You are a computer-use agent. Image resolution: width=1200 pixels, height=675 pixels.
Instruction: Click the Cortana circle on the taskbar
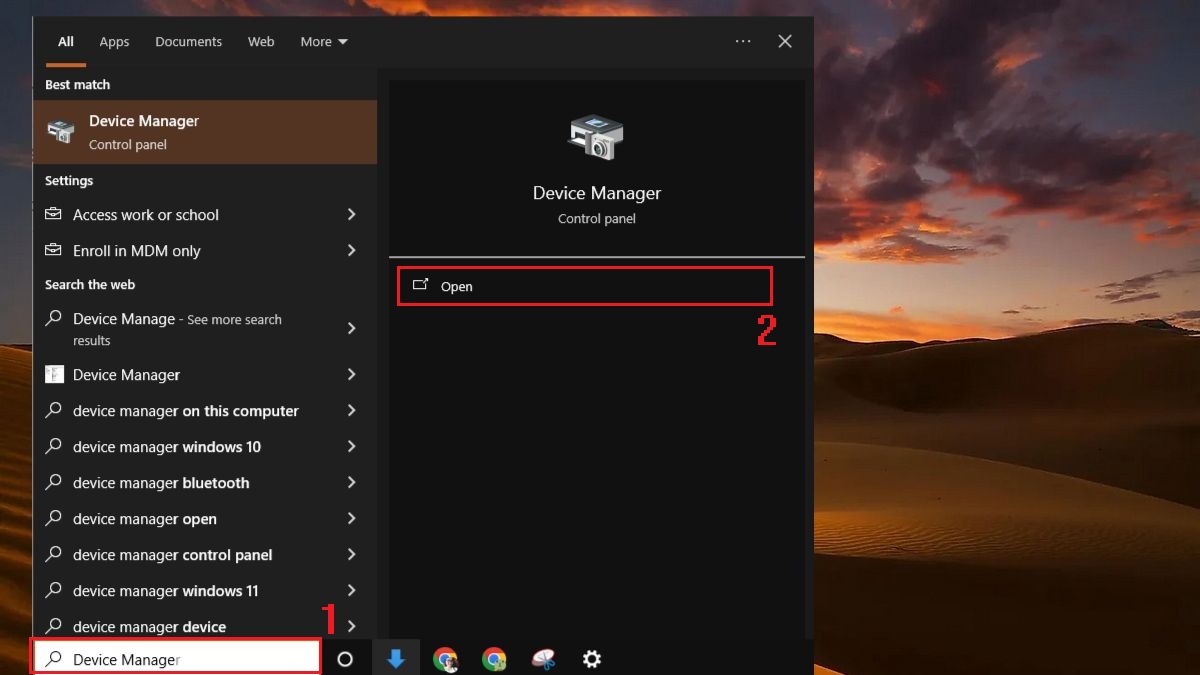(345, 659)
